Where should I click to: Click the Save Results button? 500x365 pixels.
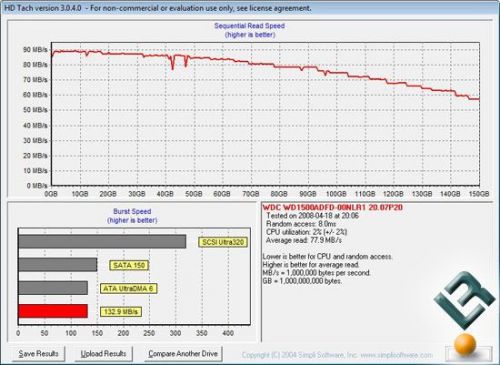click(x=38, y=354)
